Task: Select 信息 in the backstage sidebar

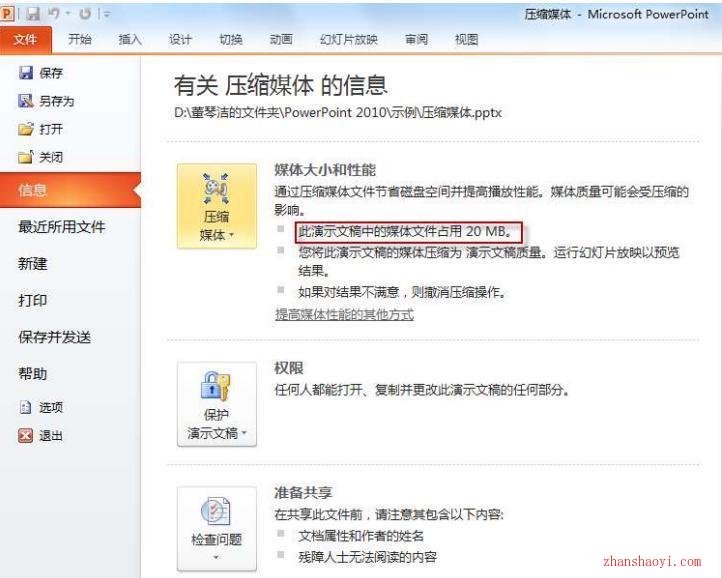Action: coord(70,190)
